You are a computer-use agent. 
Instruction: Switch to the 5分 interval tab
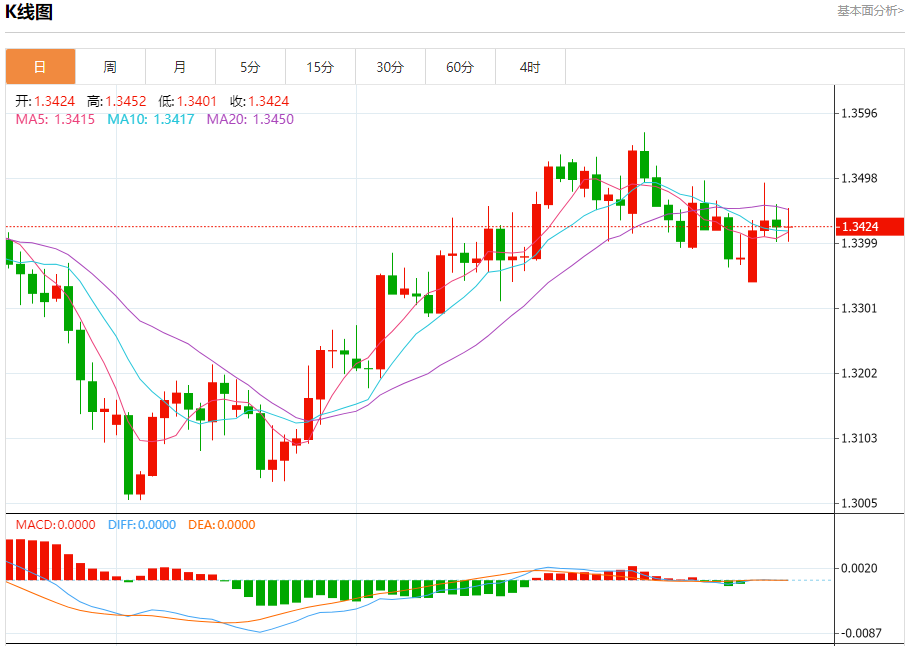(x=250, y=67)
